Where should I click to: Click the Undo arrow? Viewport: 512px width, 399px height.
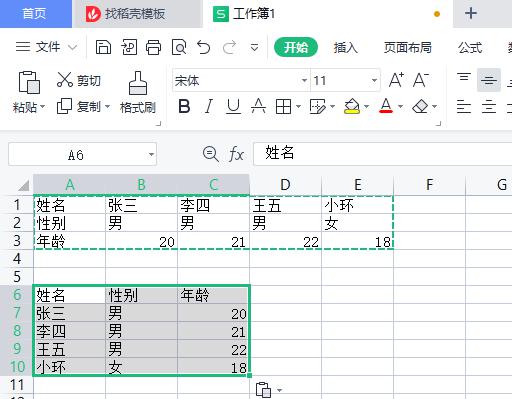tap(203, 47)
